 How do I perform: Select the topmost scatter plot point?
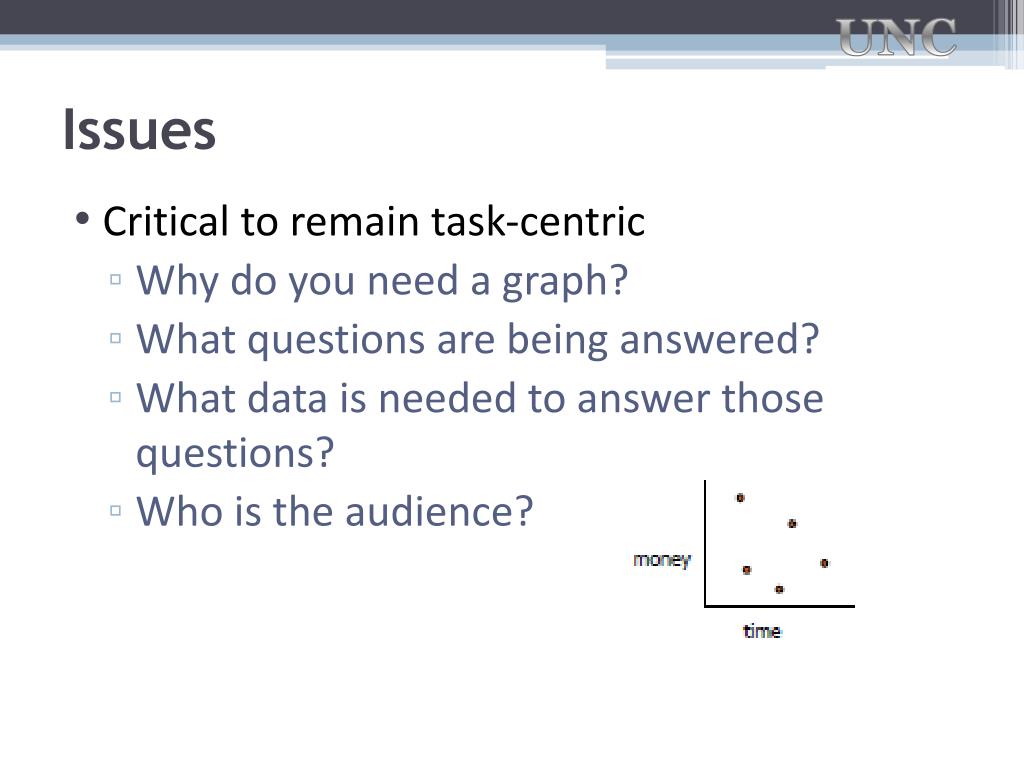click(x=740, y=498)
